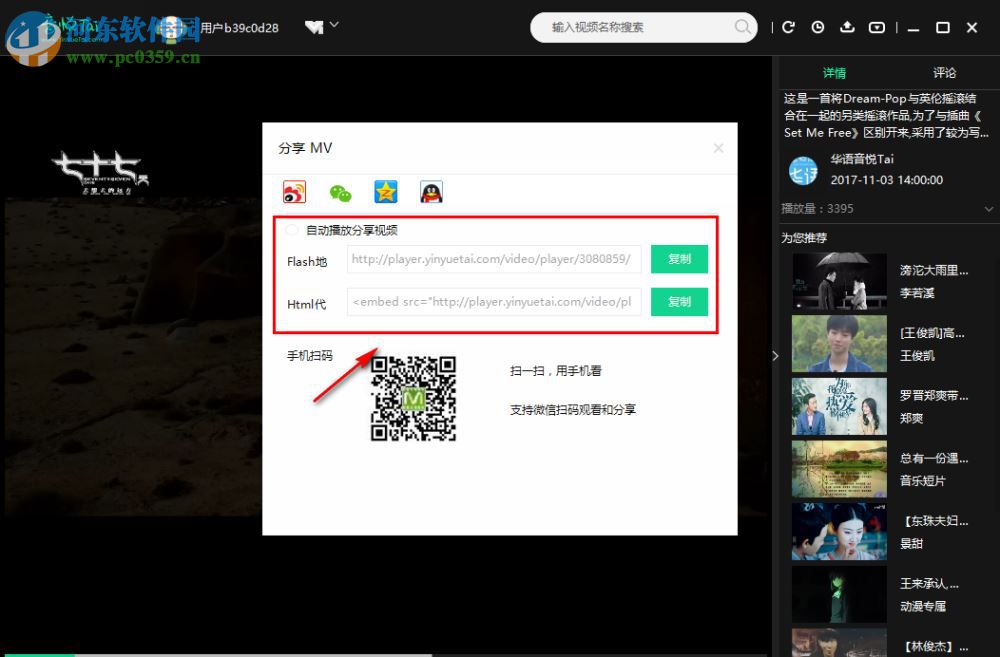Open the 详情 tab
This screenshot has width=1000, height=657.
[835, 73]
